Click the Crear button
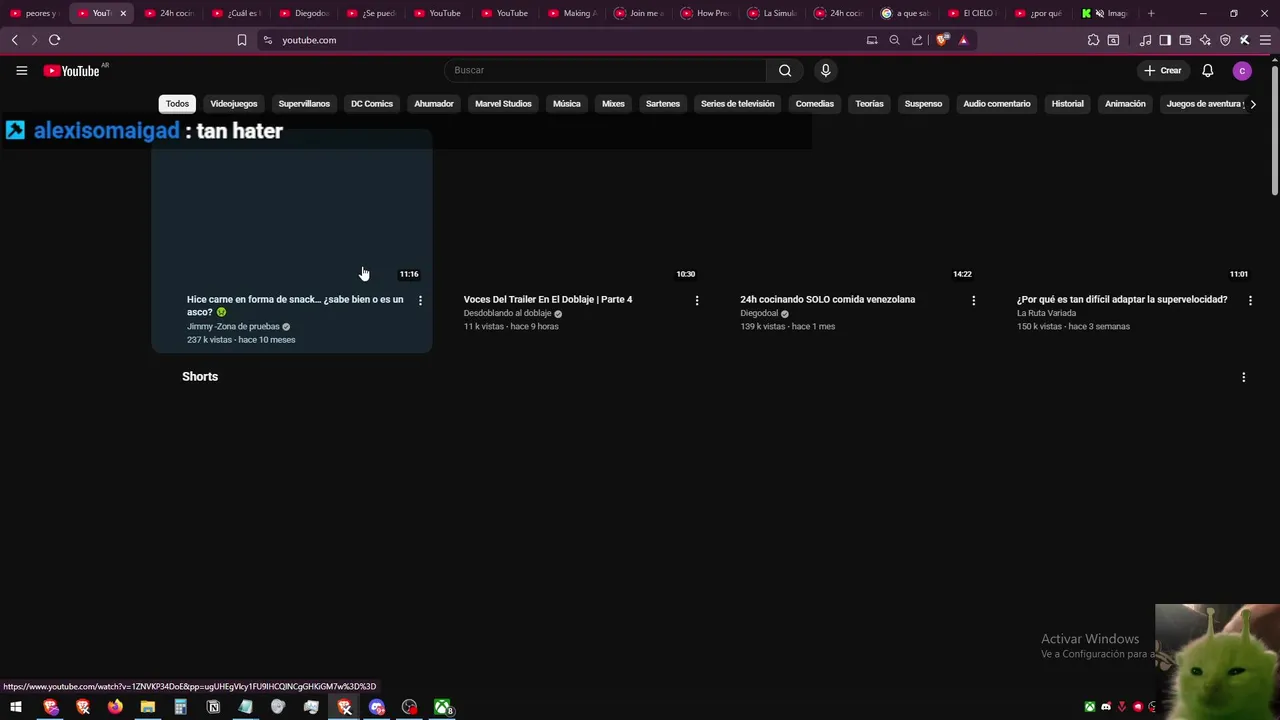The height and width of the screenshot is (720, 1280). pos(1163,70)
